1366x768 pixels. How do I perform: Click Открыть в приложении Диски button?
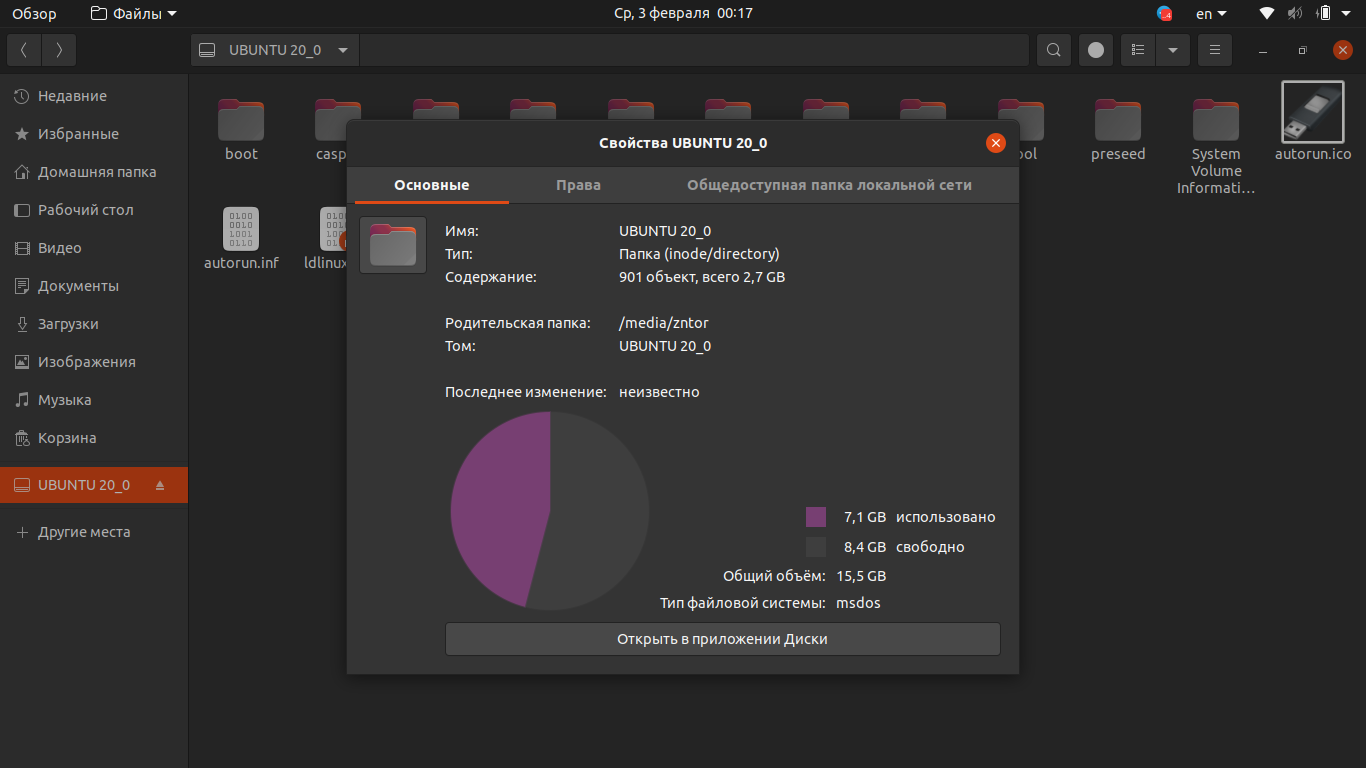pos(722,639)
